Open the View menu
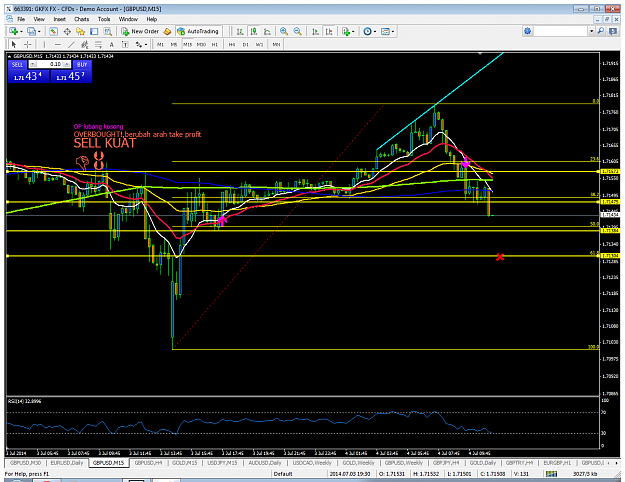 pos(39,19)
